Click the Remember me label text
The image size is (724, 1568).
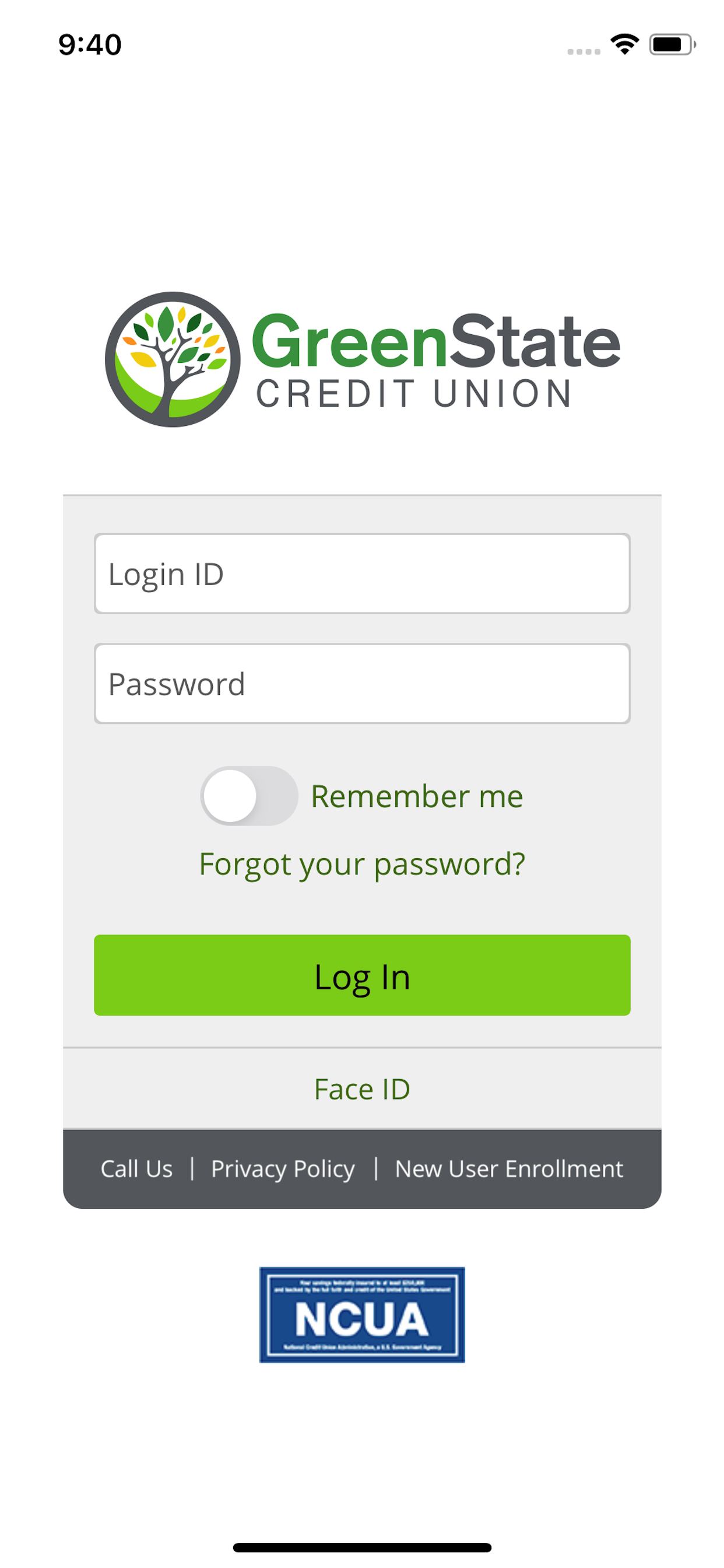(417, 796)
